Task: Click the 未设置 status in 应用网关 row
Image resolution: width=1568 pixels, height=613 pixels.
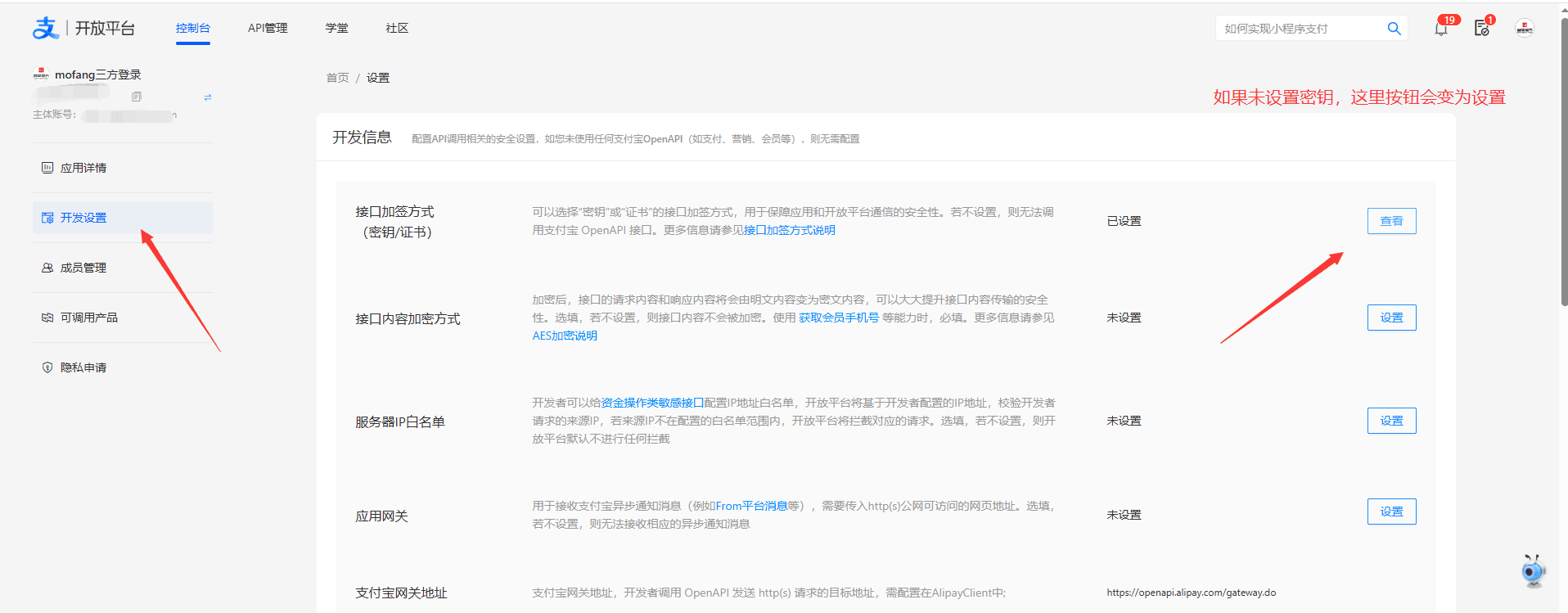Action: pos(1124,515)
